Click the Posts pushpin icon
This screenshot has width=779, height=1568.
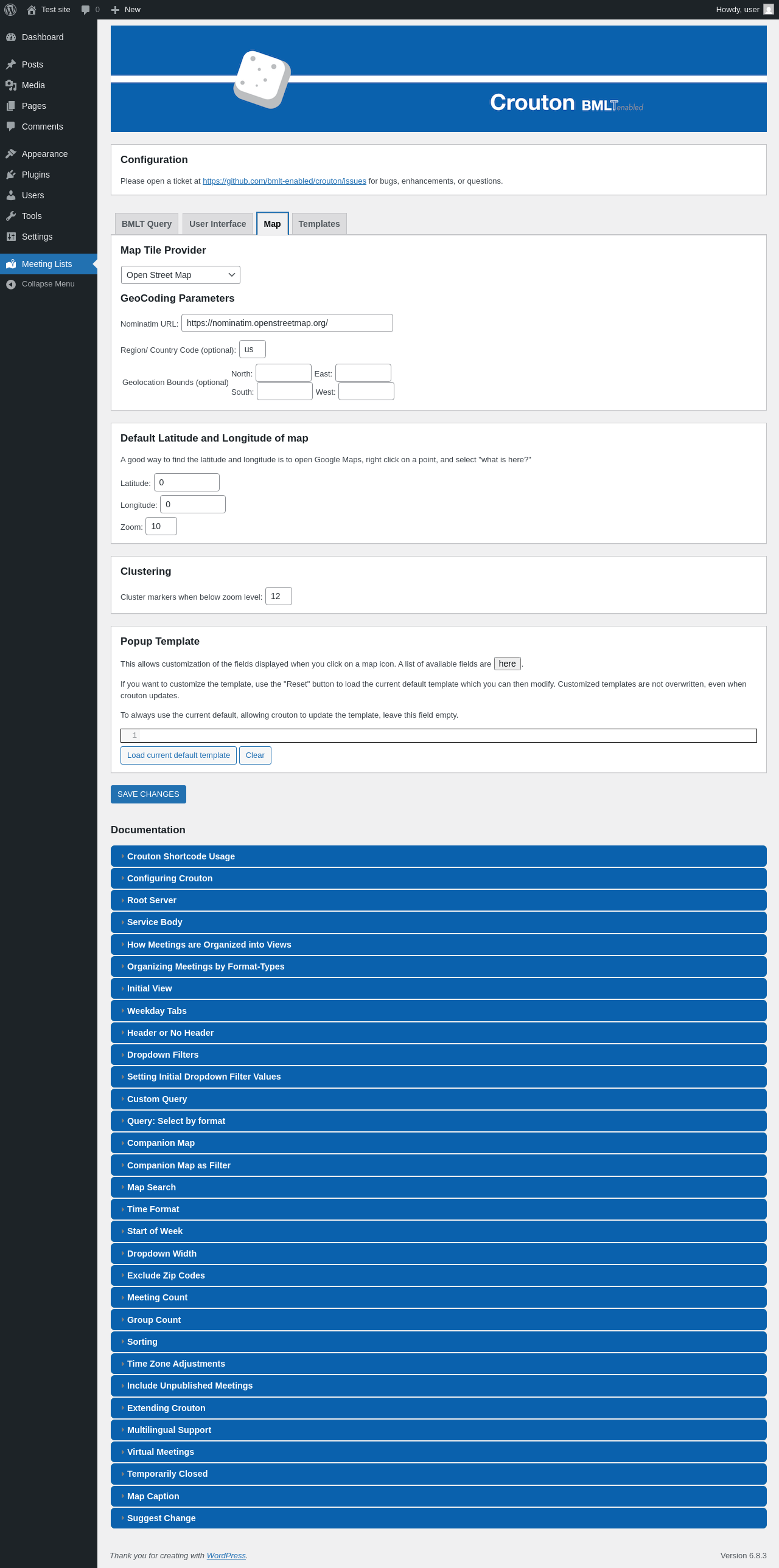[11, 64]
